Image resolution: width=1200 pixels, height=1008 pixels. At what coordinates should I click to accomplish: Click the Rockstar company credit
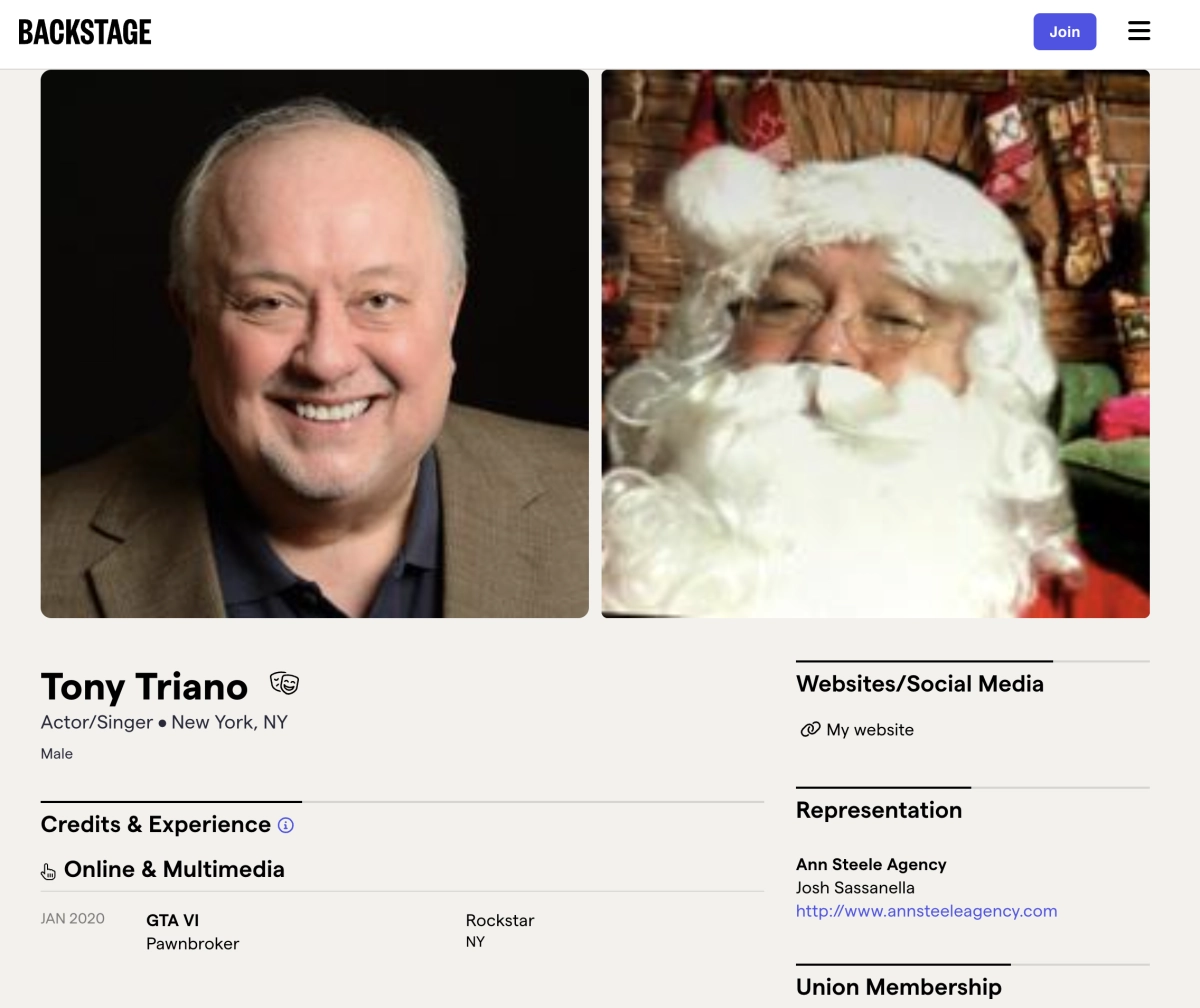pyautogui.click(x=500, y=921)
